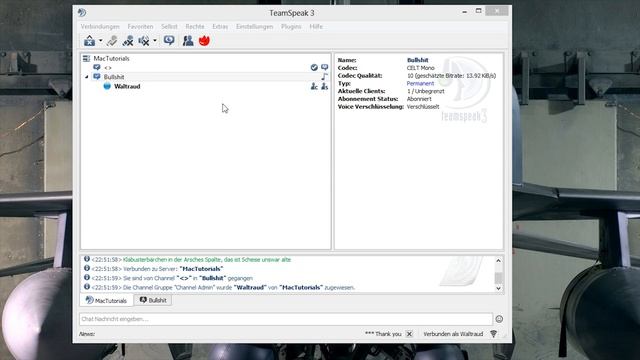Click the TeamSpeak logo in title bar
This screenshot has height=360, width=640.
coord(82,13)
